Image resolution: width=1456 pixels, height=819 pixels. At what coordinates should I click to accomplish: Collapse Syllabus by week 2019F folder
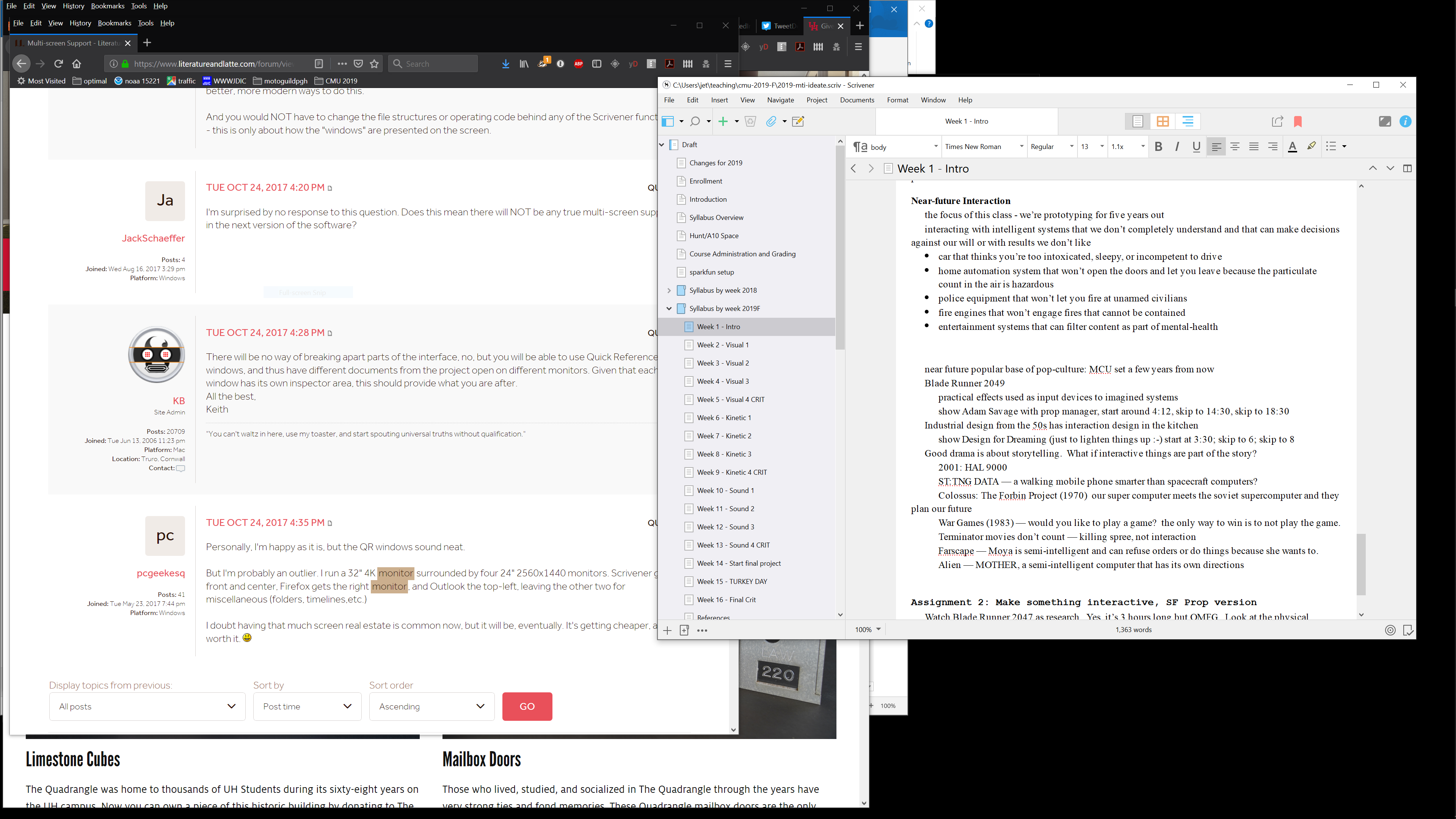pyautogui.click(x=668, y=309)
